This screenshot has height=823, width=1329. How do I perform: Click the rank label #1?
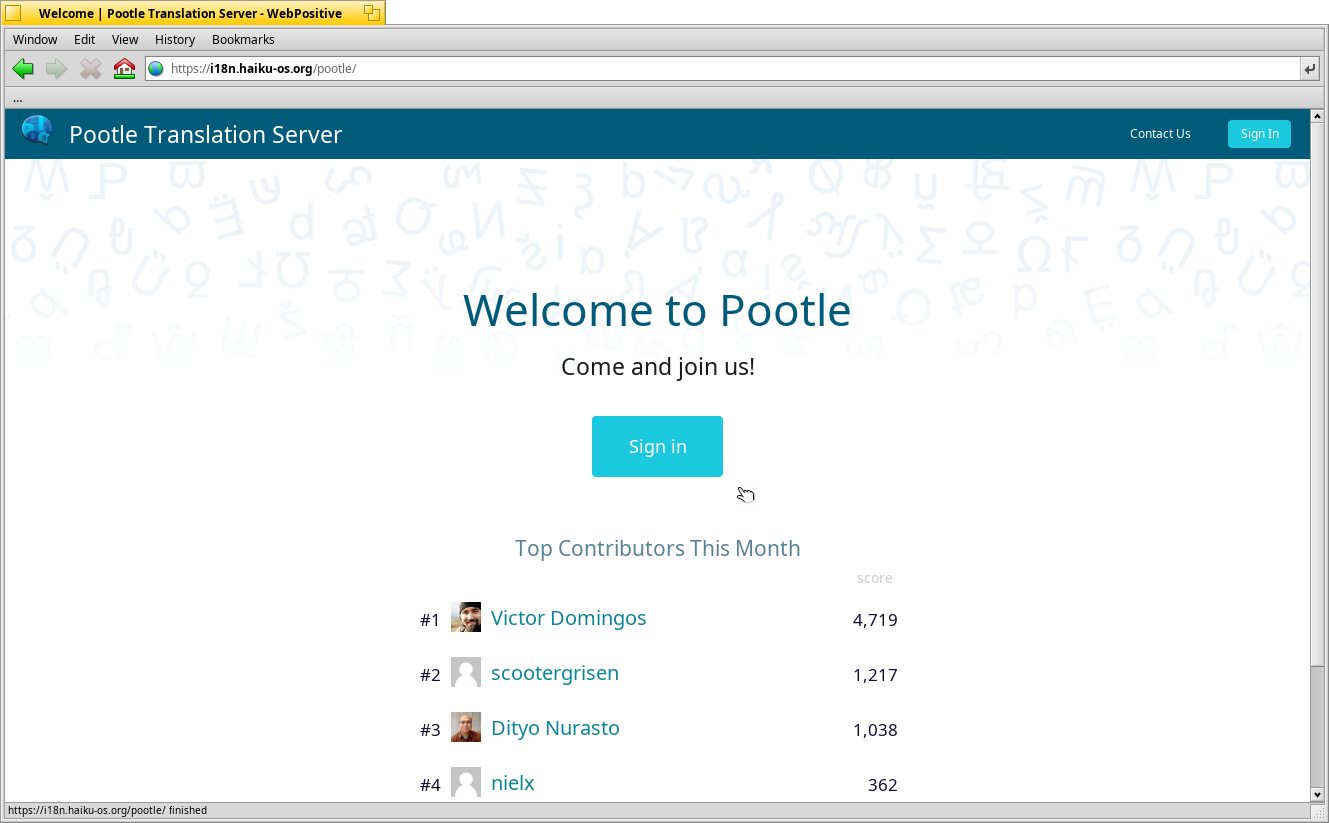(430, 620)
